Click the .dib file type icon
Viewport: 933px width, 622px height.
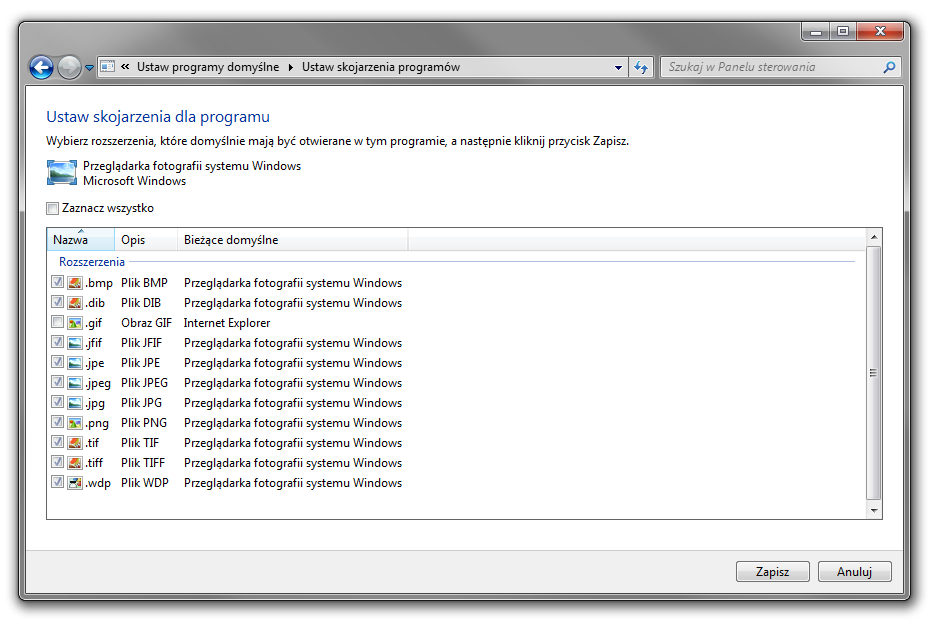click(x=74, y=303)
